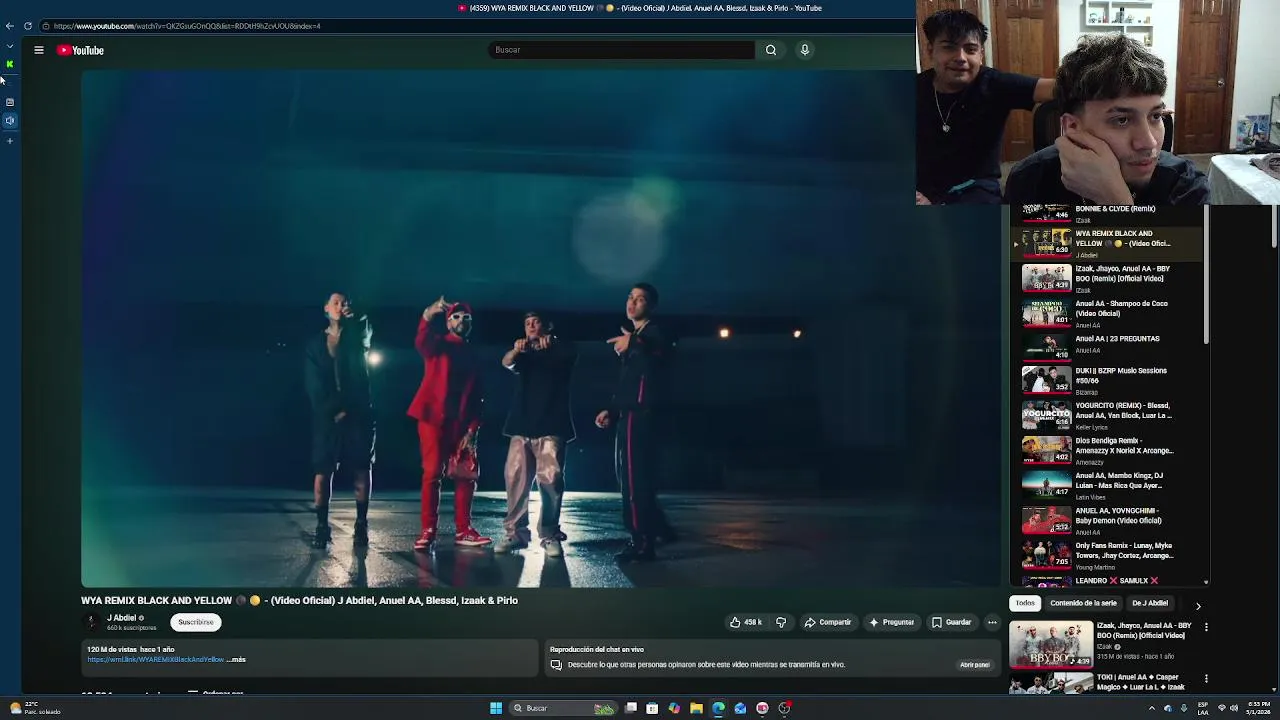This screenshot has height=720, width=1280.
Task: Open more actions three-dot menu beside Guardar
Action: click(x=992, y=622)
